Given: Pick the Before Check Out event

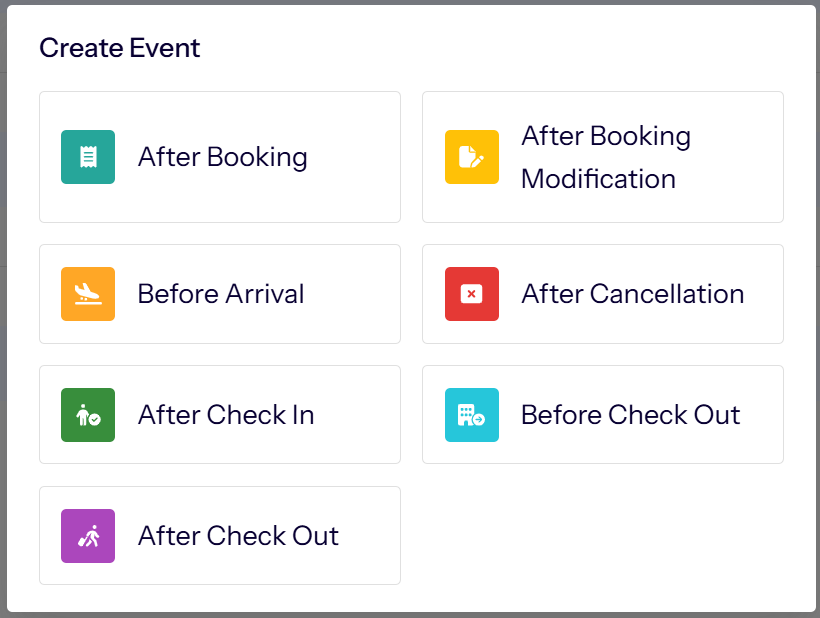Looking at the screenshot, I should point(631,415).
